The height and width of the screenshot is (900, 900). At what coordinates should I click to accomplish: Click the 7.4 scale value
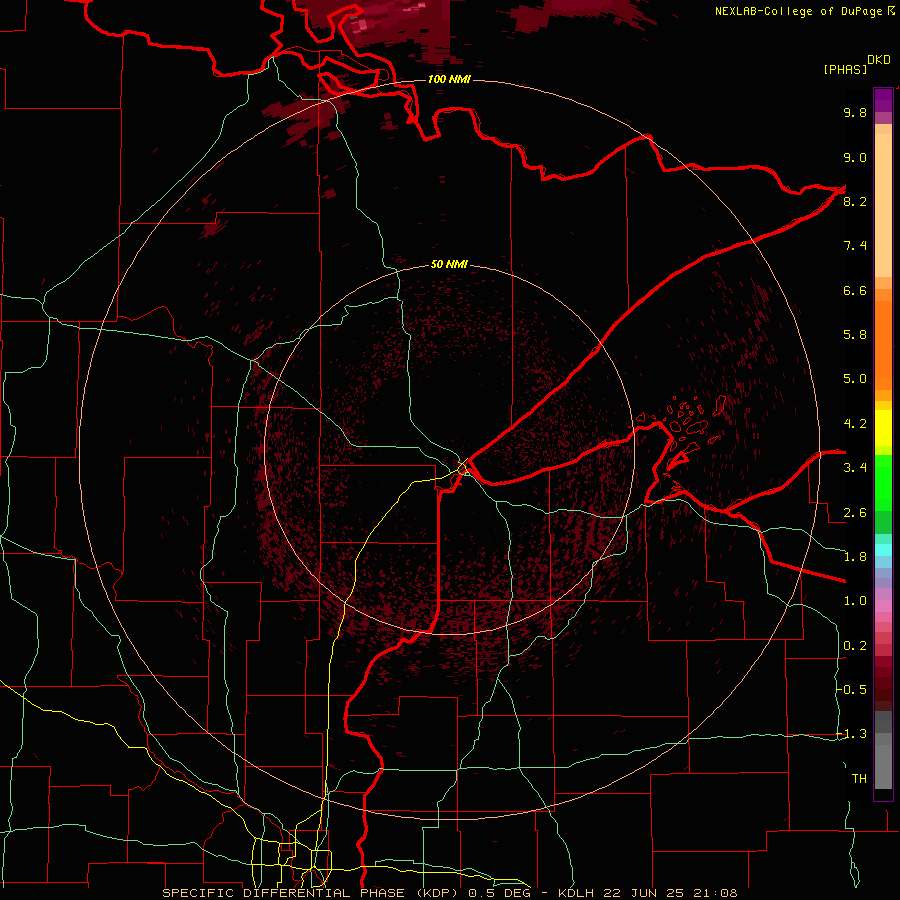(855, 246)
